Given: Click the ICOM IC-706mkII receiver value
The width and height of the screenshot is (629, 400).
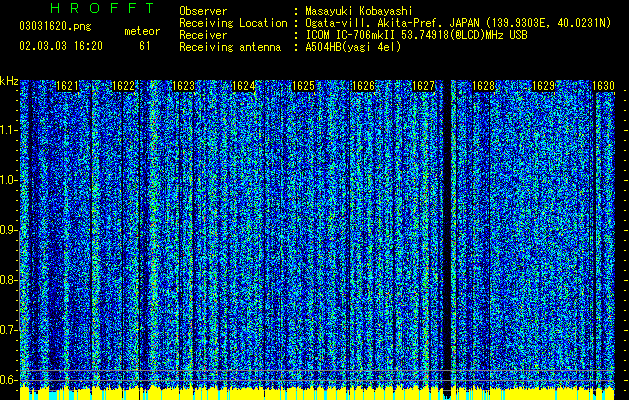Looking at the screenshot, I should (416, 35).
